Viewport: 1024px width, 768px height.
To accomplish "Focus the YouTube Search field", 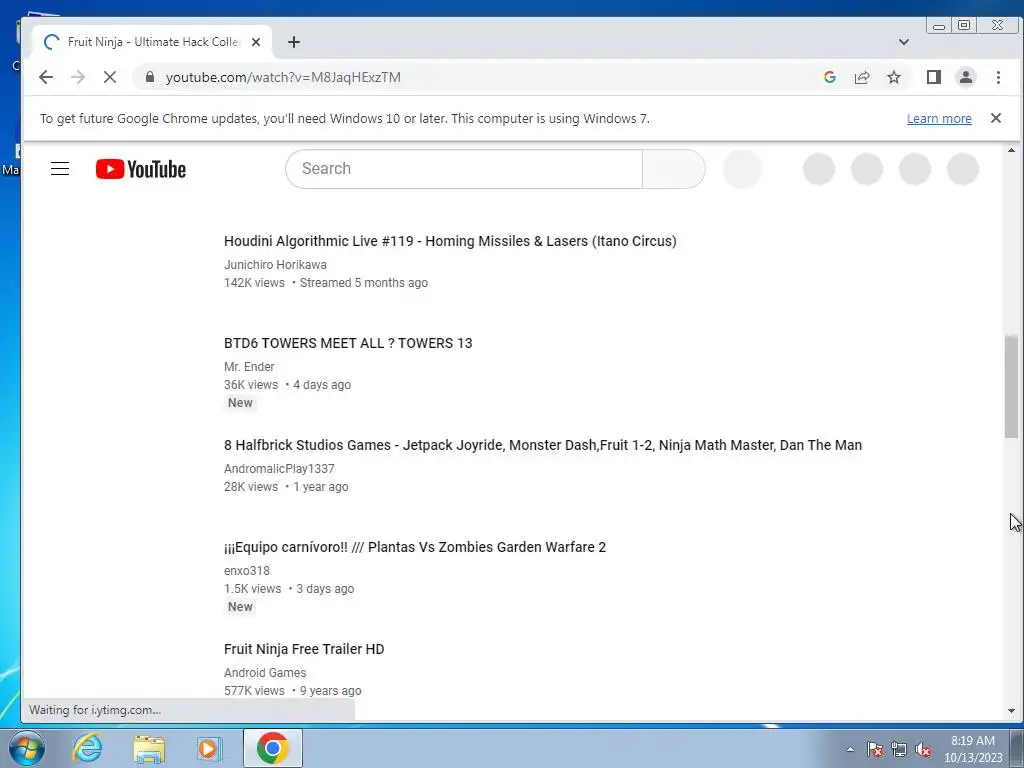I will click(464, 168).
